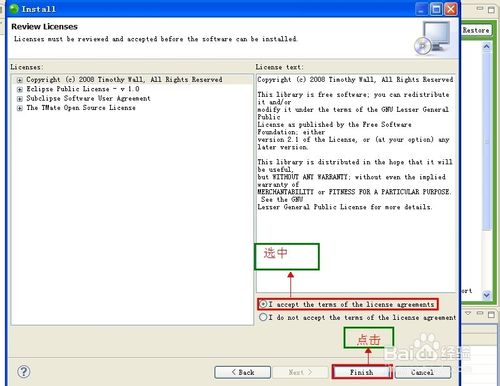Maximize the Install dialog window
The height and width of the screenshot is (386, 500).
click(436, 9)
